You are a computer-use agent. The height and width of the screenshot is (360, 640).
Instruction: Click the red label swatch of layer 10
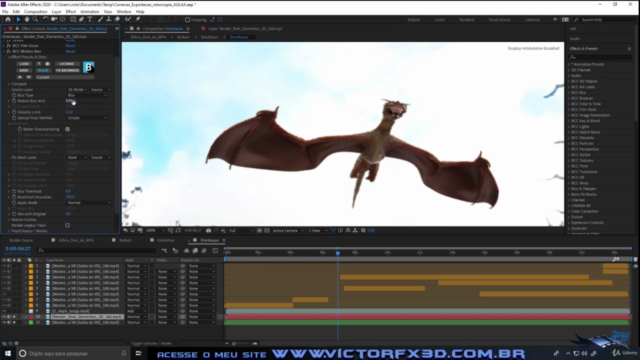point(31,317)
